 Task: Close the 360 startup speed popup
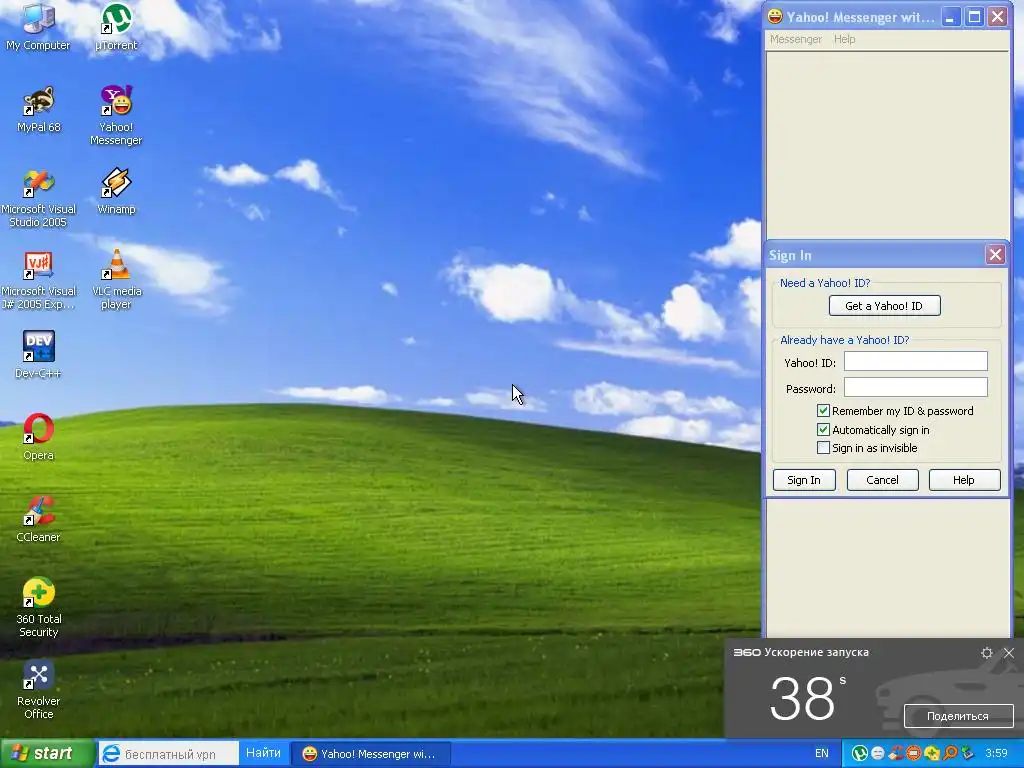pyautogui.click(x=1009, y=652)
